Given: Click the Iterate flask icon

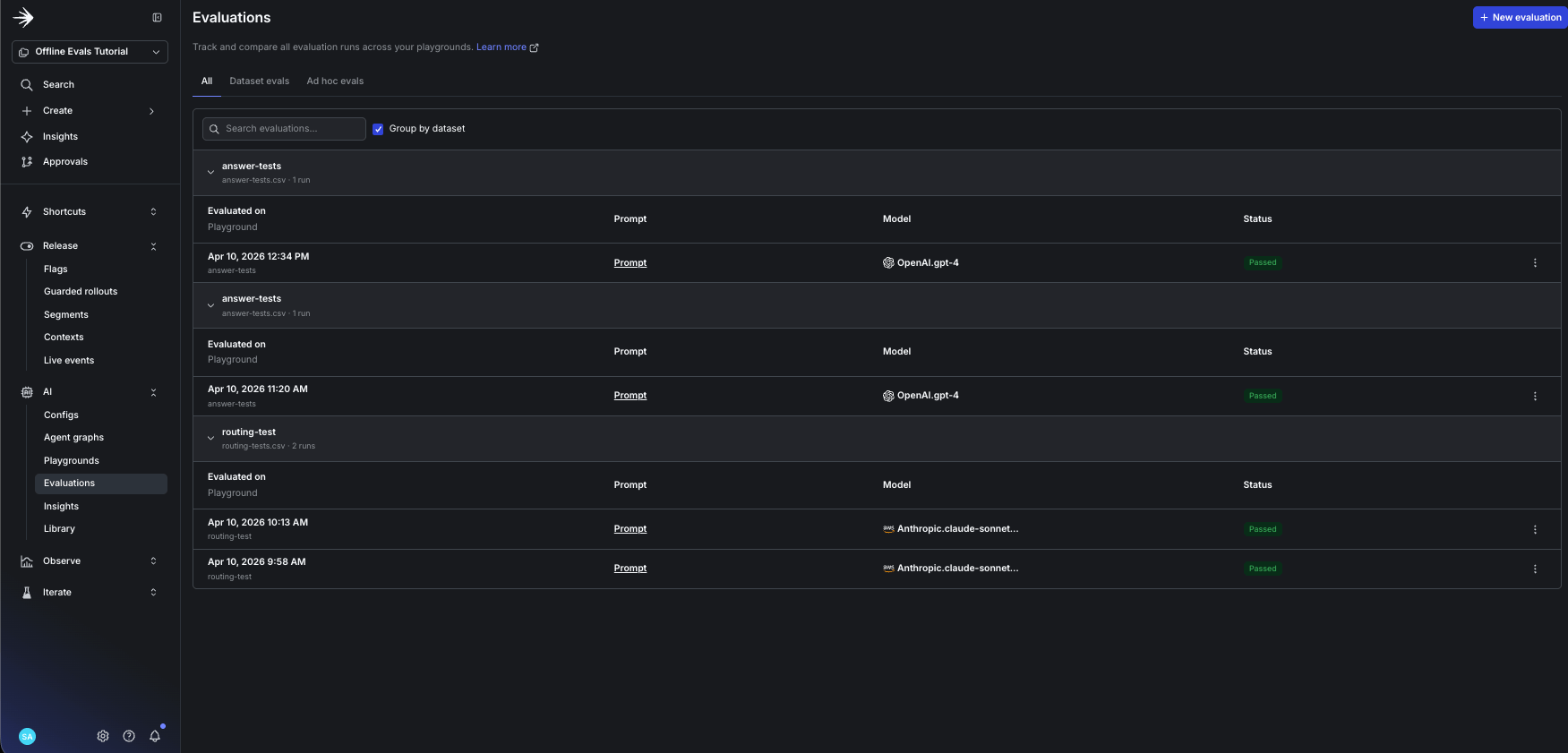Looking at the screenshot, I should pos(27,593).
